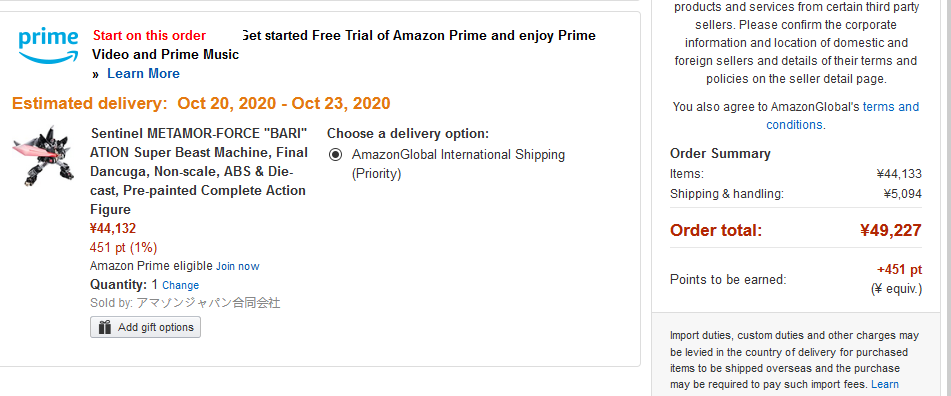
Task: Click the Dancuga figure product thumbnail
Action: (x=43, y=156)
